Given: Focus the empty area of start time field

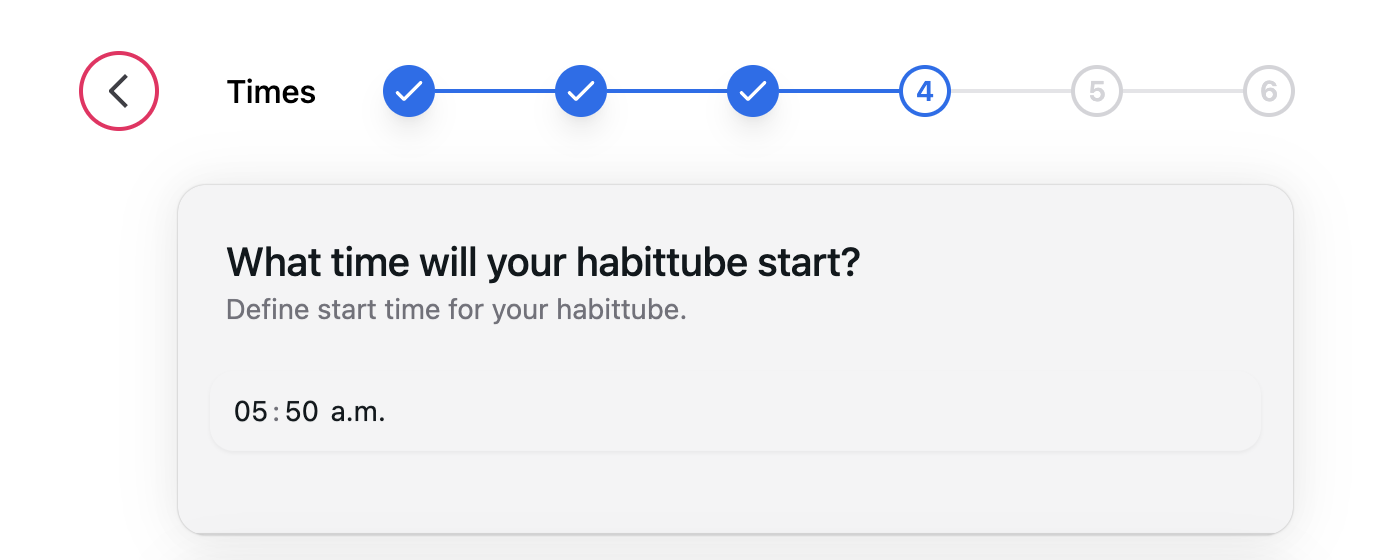Looking at the screenshot, I should point(800,412).
